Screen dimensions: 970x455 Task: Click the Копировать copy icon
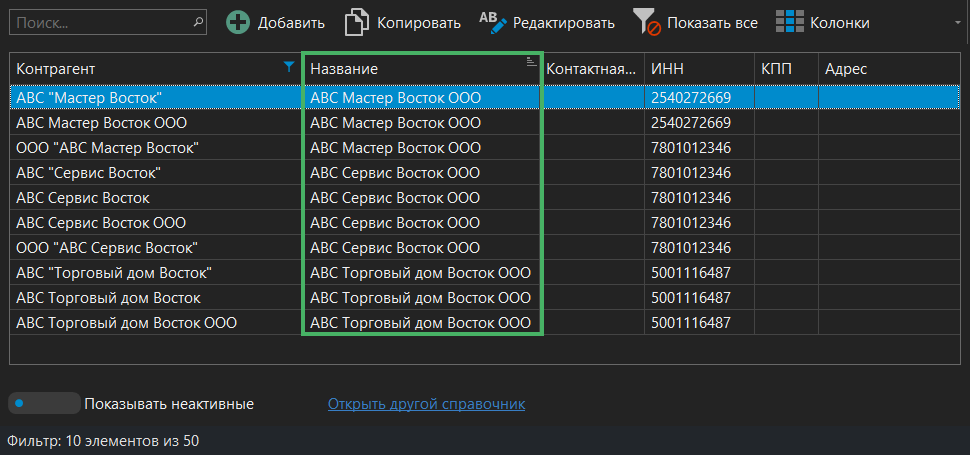click(x=357, y=22)
